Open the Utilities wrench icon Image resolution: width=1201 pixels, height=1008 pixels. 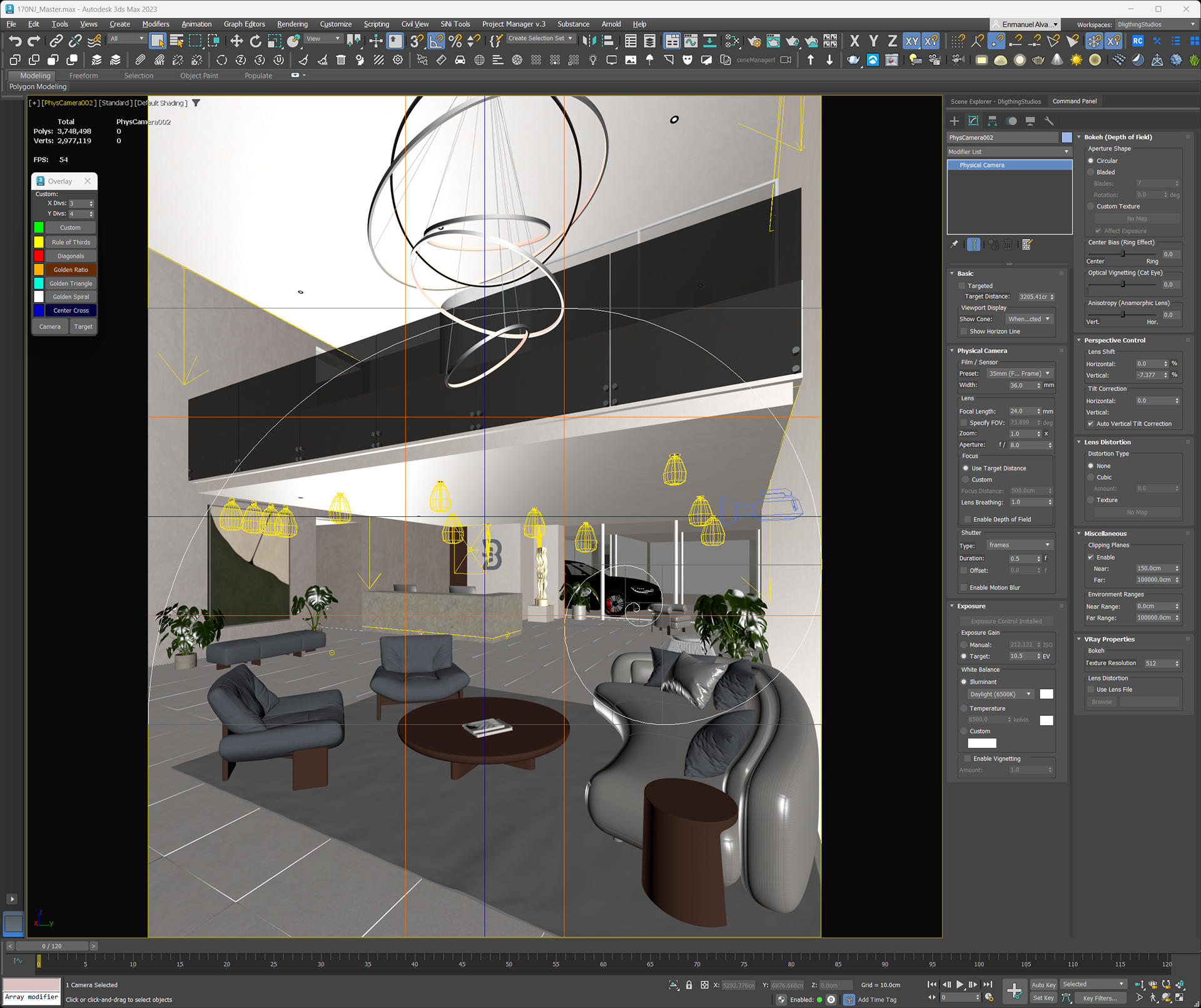click(x=1050, y=121)
